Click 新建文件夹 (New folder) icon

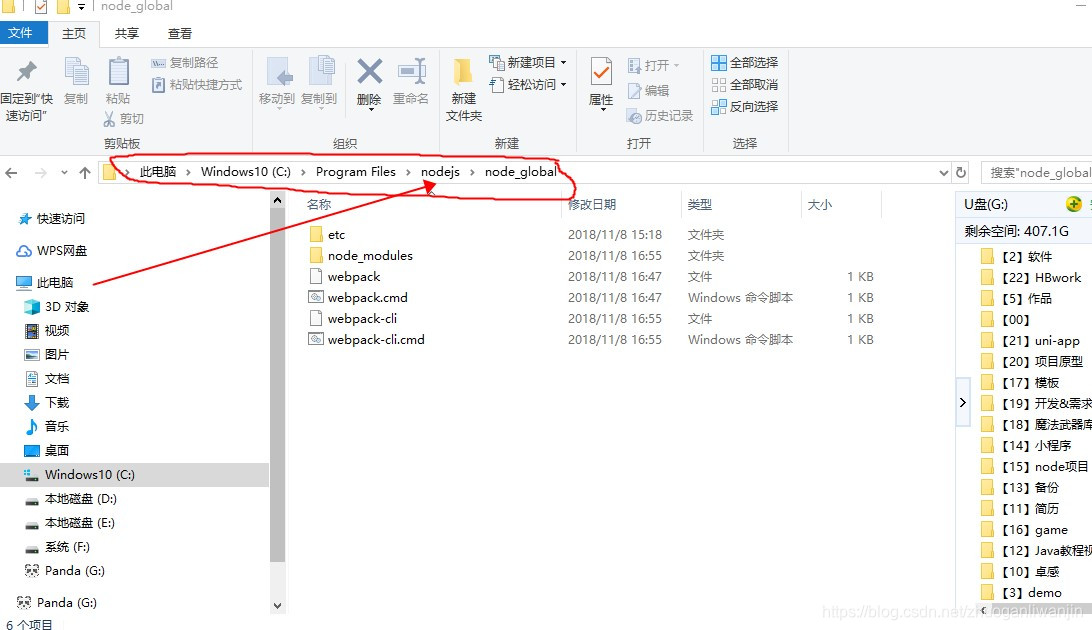462,72
